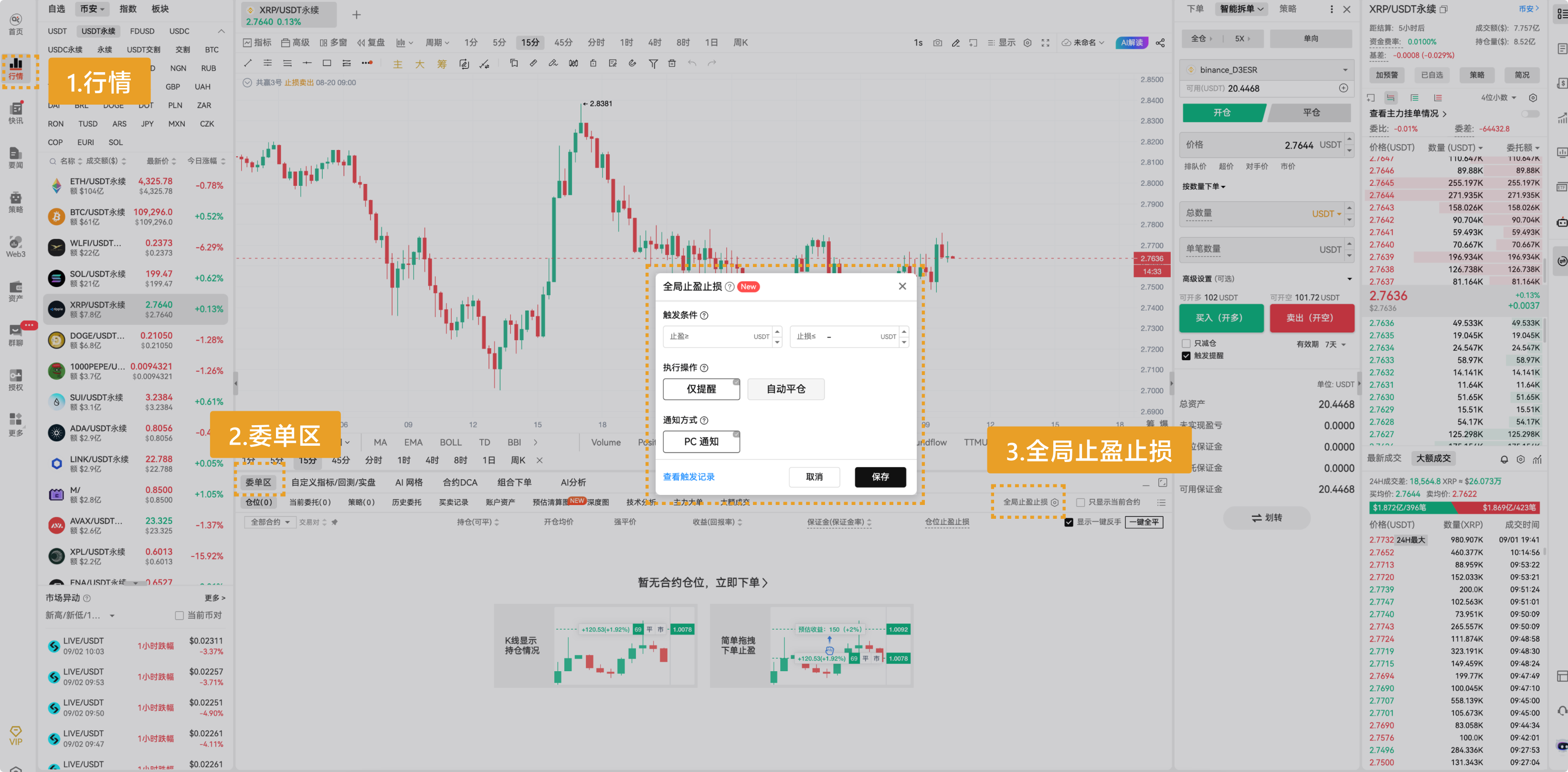Click the filter funnel icon in toolbar

tap(653, 64)
